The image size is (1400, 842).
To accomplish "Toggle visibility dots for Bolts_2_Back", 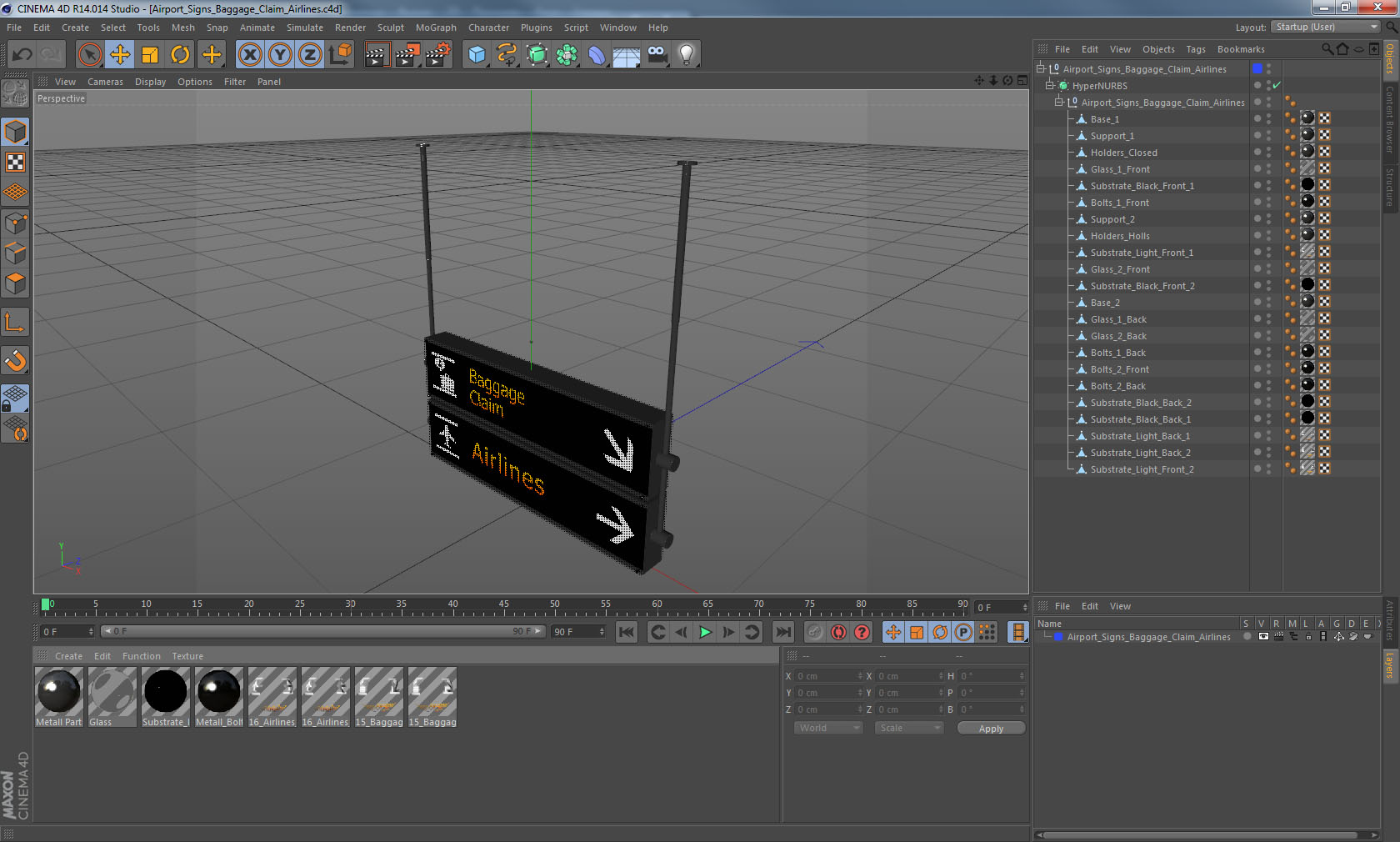I will tap(1268, 385).
